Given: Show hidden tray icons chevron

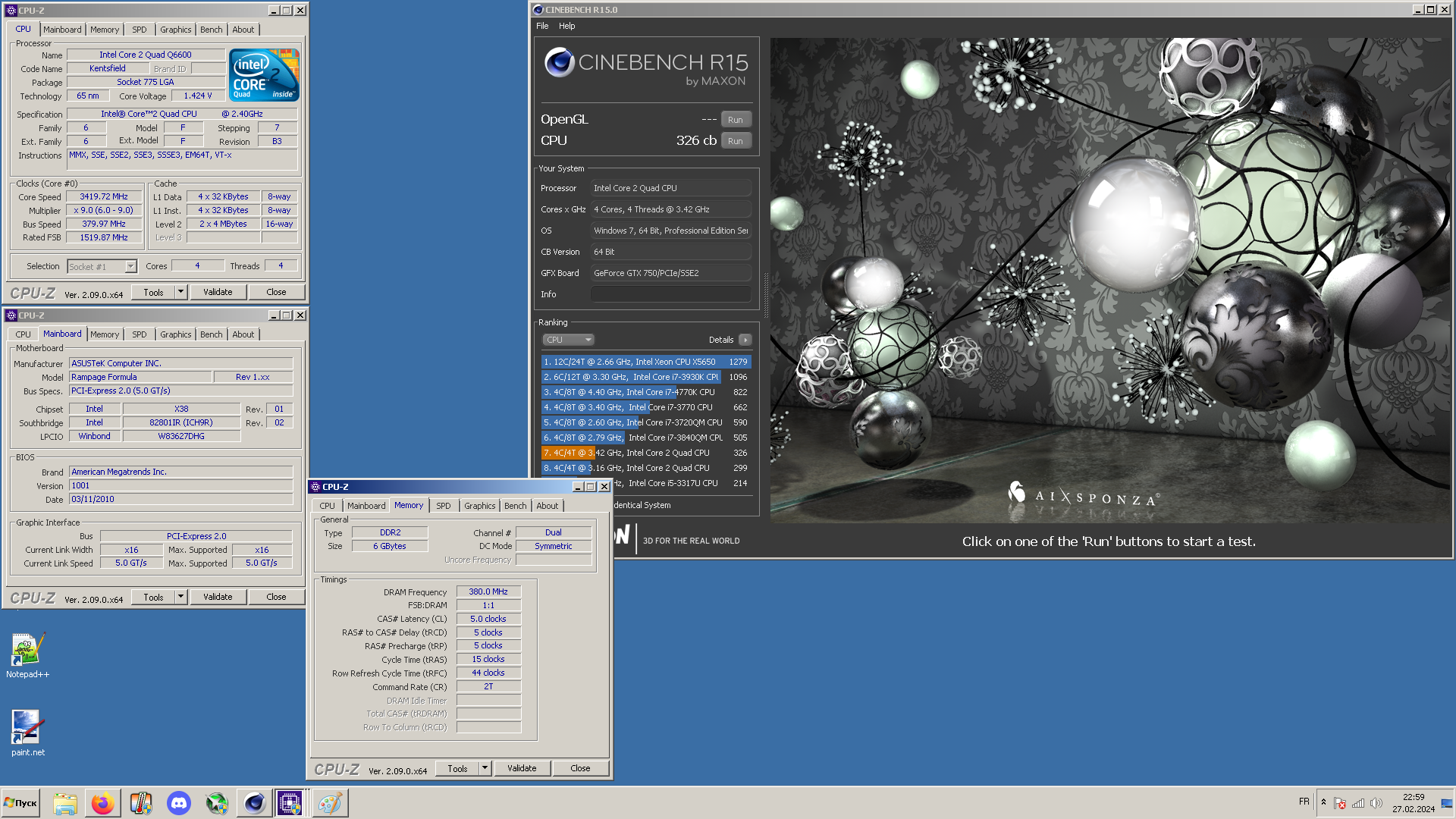Looking at the screenshot, I should [x=1323, y=802].
